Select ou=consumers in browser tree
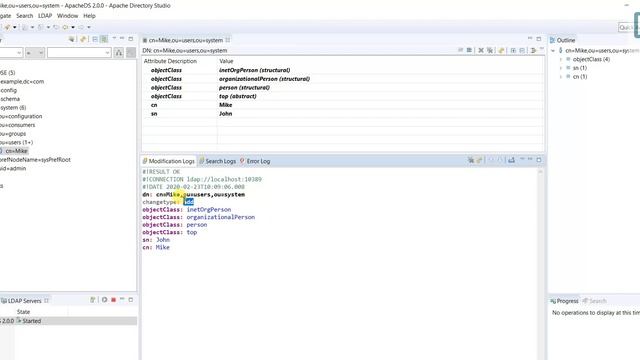This screenshot has height=360, width=640. [x=18, y=125]
